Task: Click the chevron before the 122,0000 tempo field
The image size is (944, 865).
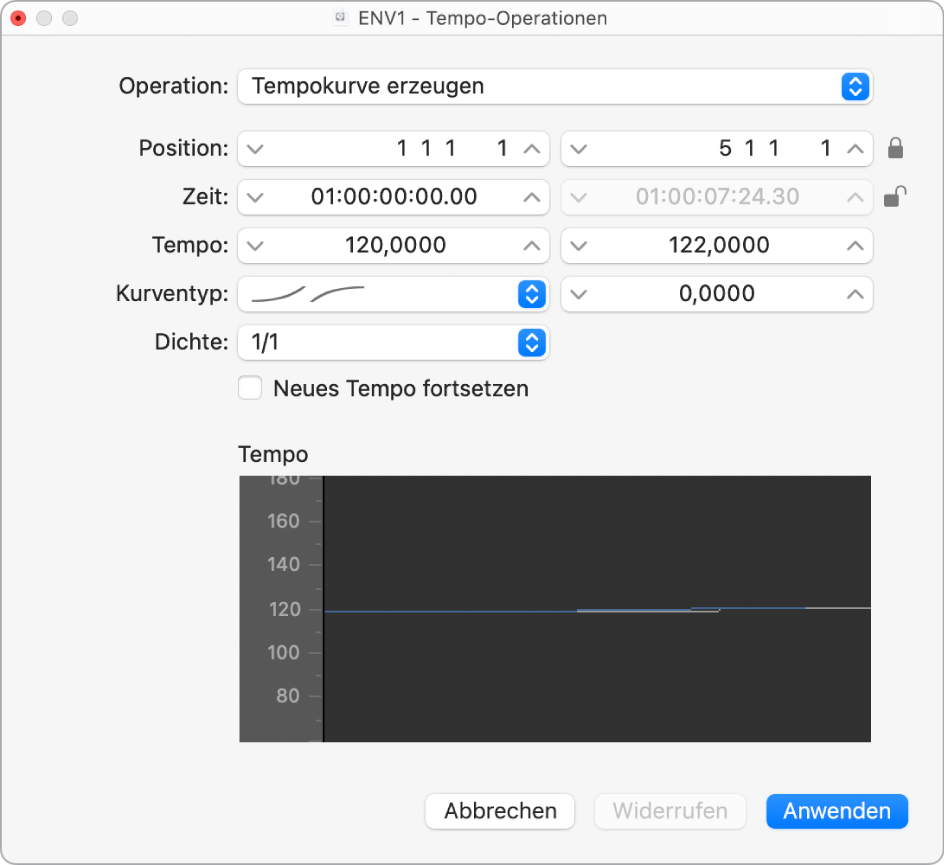Action: point(579,245)
